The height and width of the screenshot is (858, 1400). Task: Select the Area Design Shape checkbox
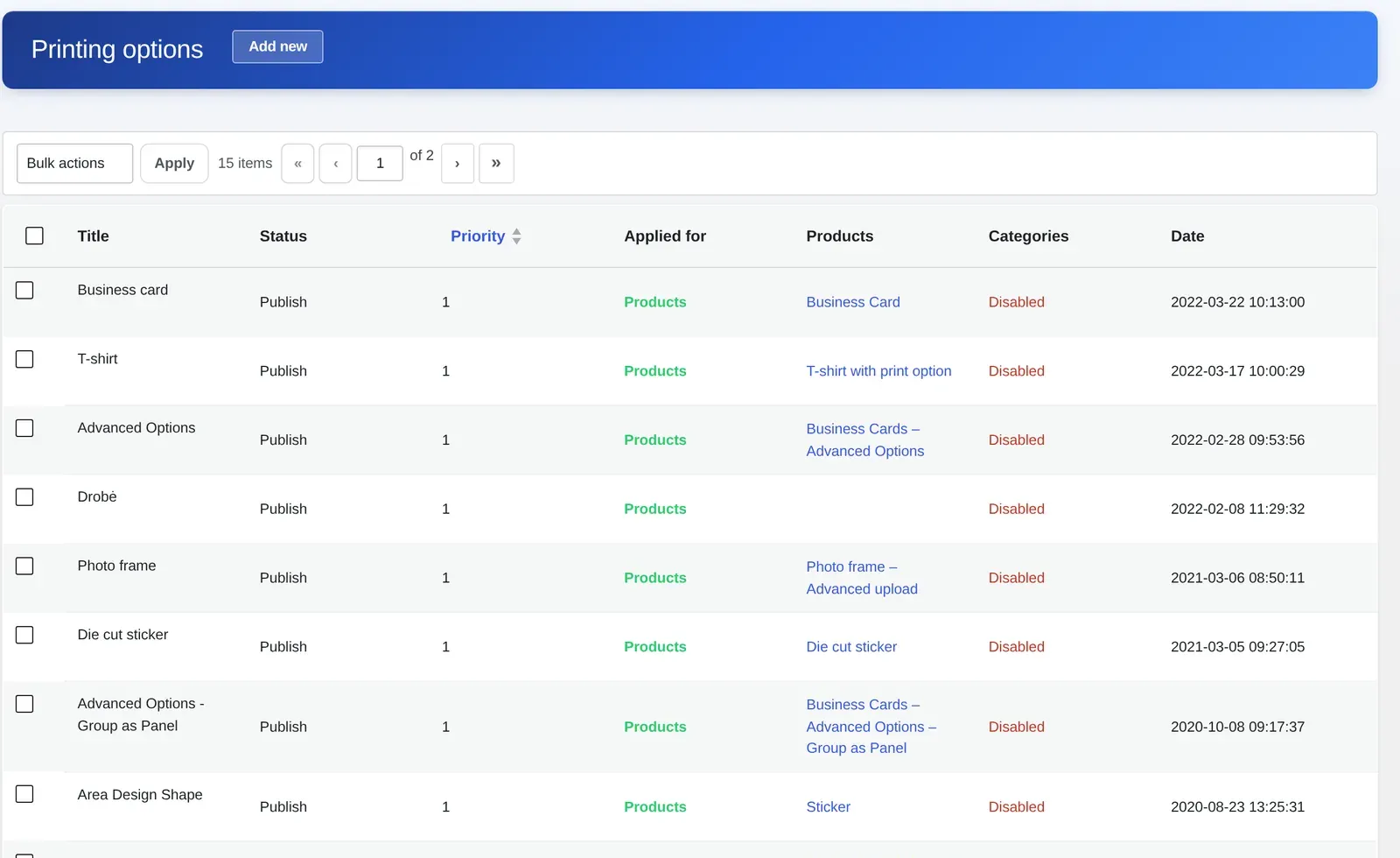tap(24, 794)
